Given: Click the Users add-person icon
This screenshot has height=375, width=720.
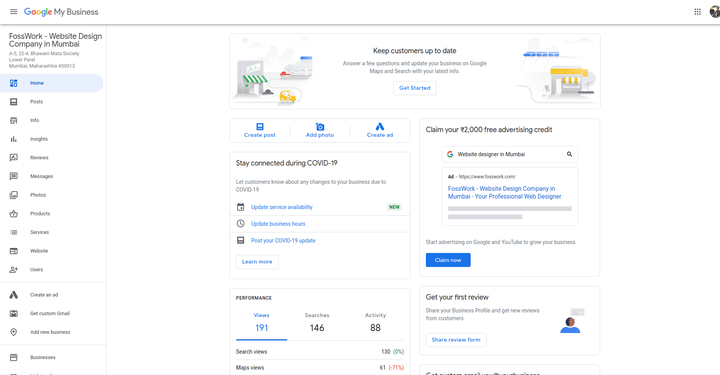Looking at the screenshot, I should pos(14,269).
